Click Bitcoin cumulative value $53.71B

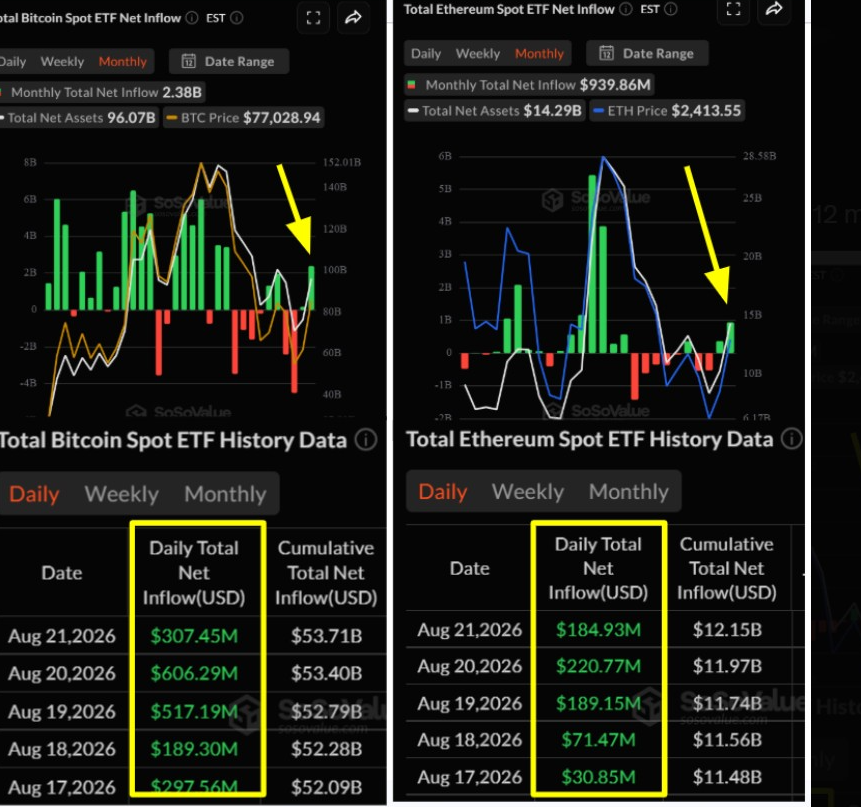[x=326, y=636]
